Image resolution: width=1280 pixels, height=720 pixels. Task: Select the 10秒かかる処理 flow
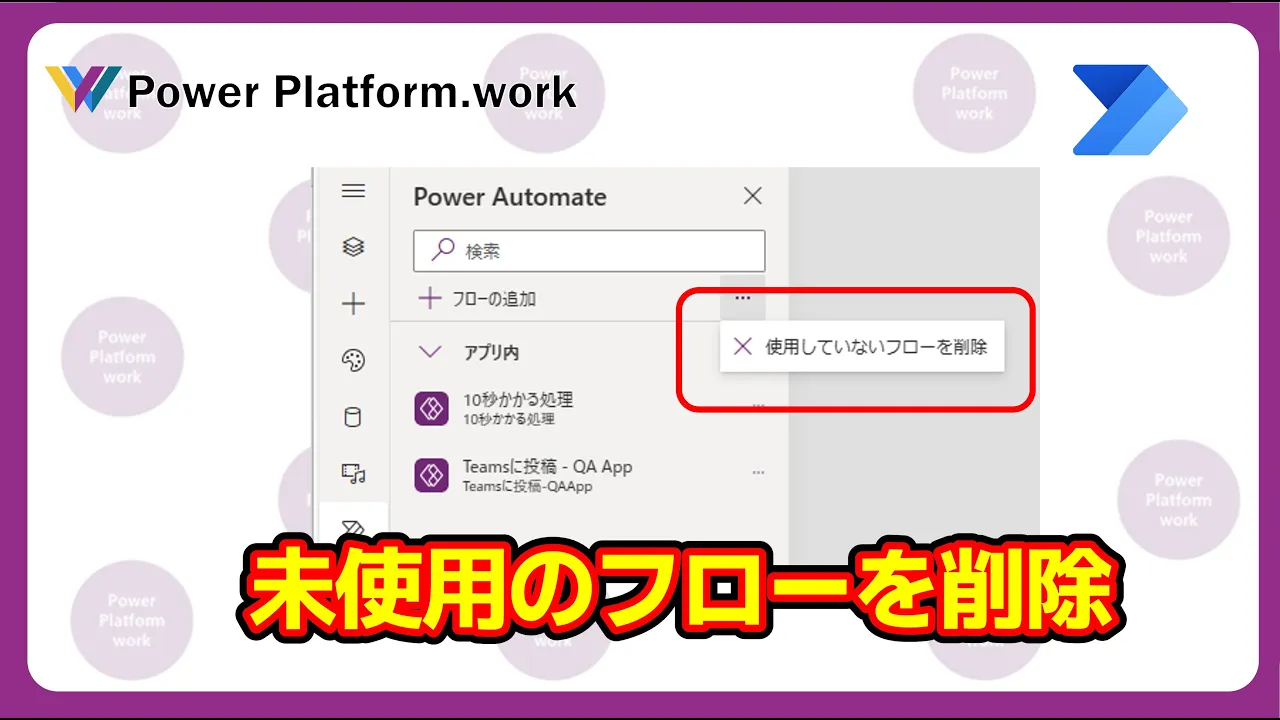click(589, 408)
